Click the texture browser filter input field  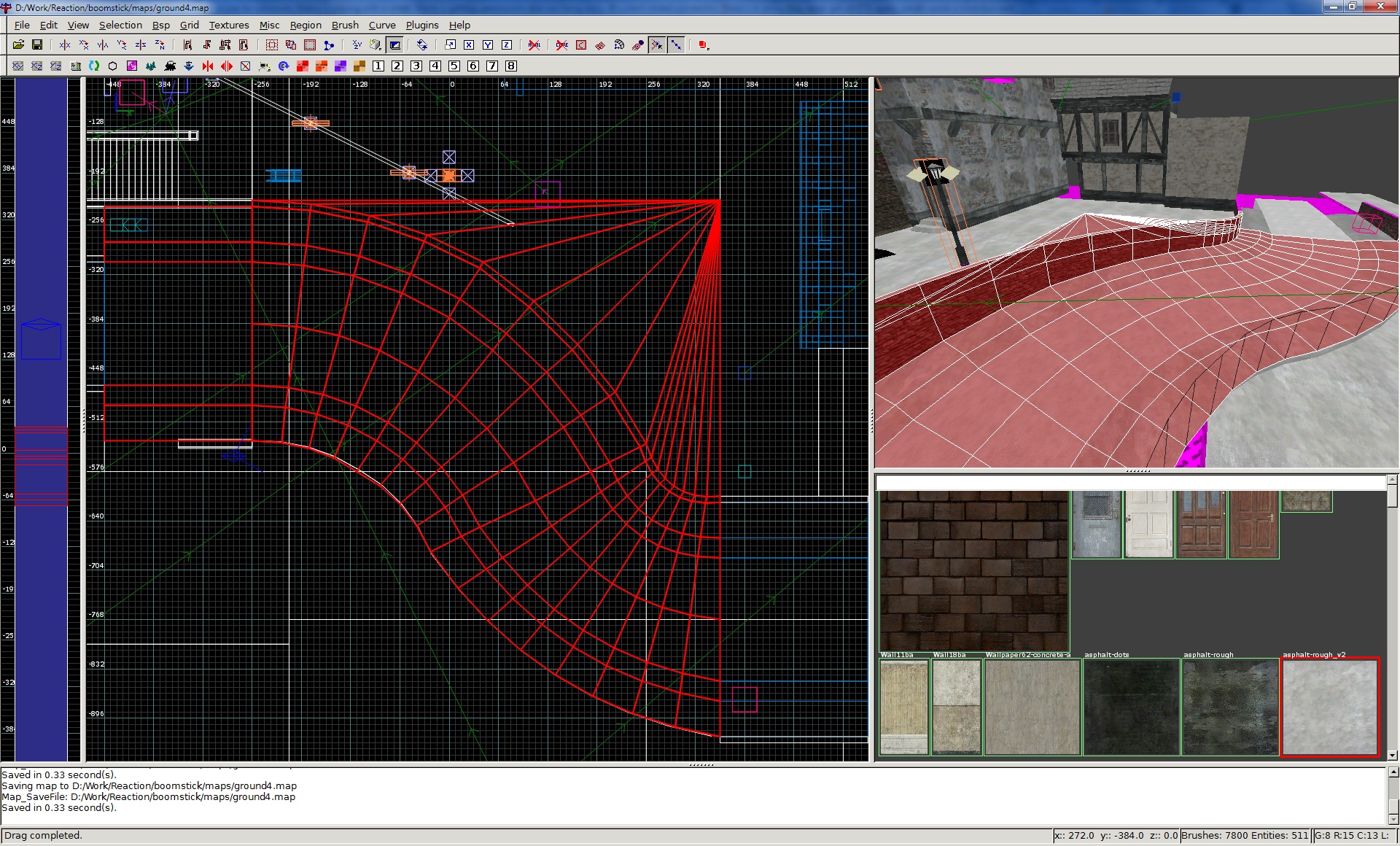coord(1130,483)
